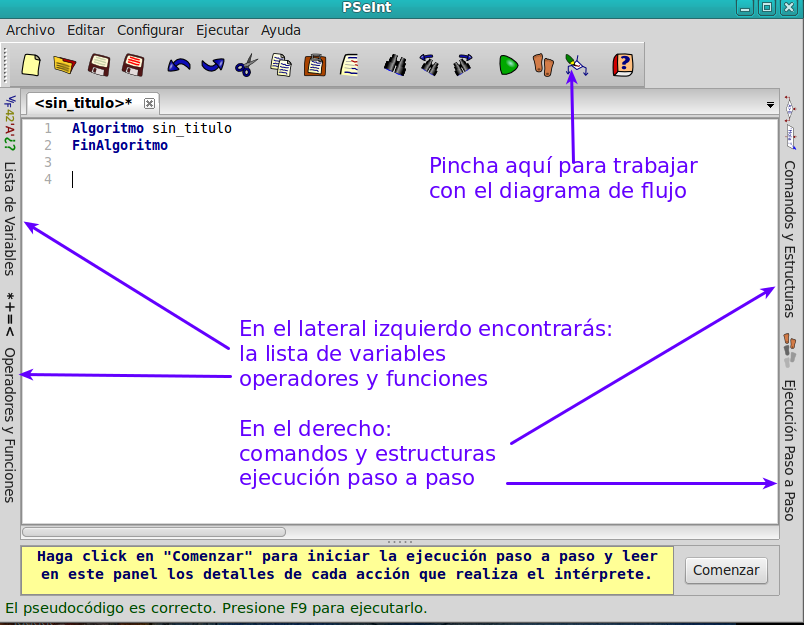Expand the Operadores y Funciones side panel

tap(10, 397)
